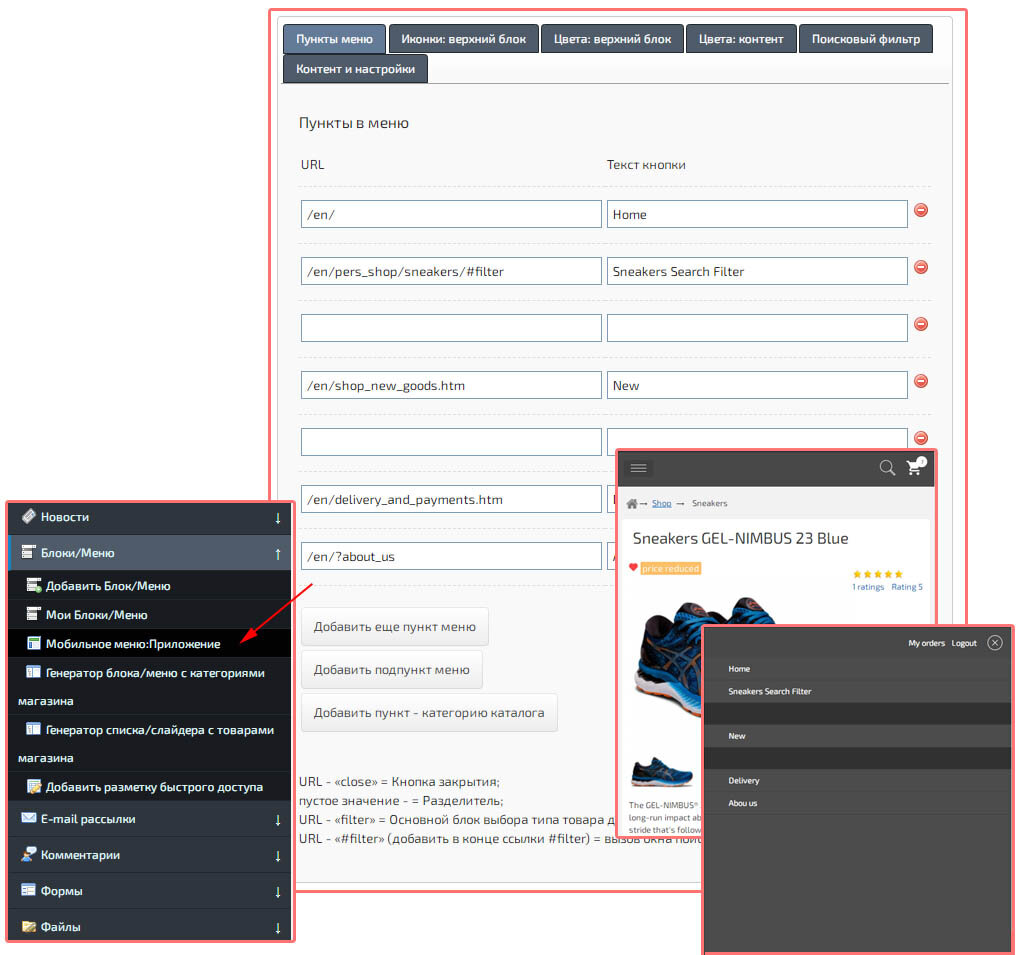Image resolution: width=1022 pixels, height=955 pixels.
Task: Close the mobile menu overlay with X
Action: pos(994,643)
